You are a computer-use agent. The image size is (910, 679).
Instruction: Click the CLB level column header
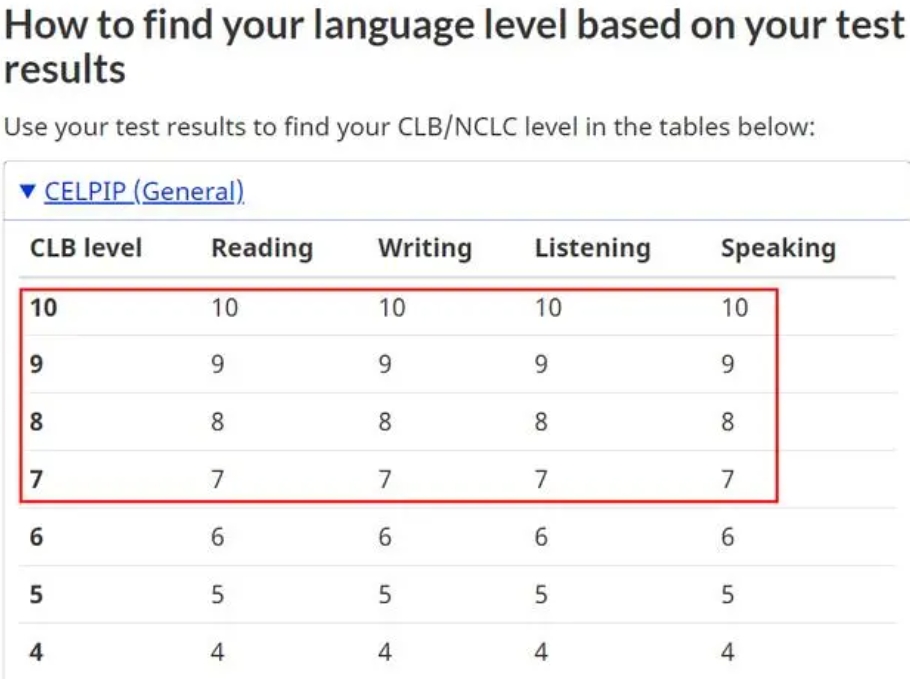pos(86,248)
